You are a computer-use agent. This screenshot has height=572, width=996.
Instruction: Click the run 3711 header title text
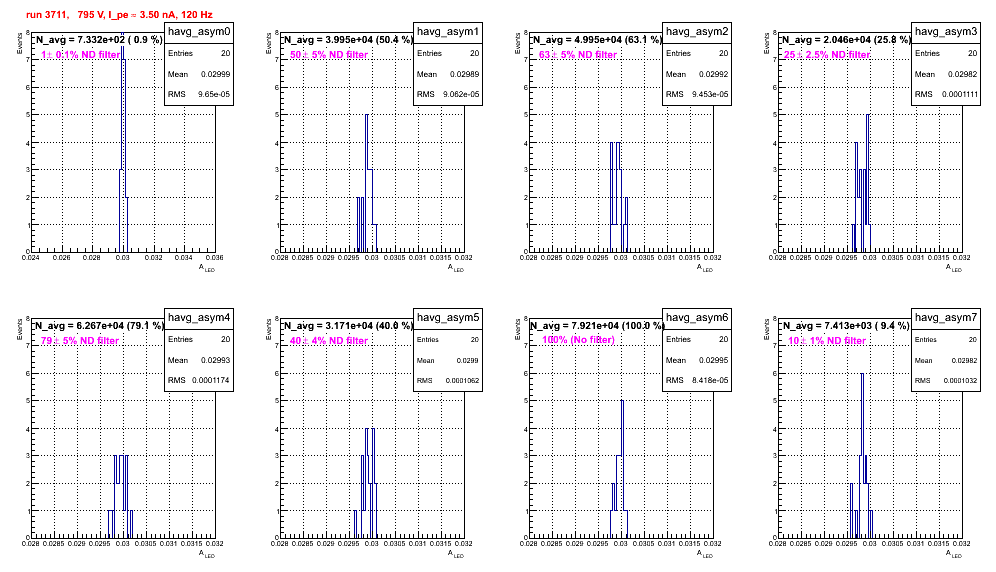click(x=119, y=14)
